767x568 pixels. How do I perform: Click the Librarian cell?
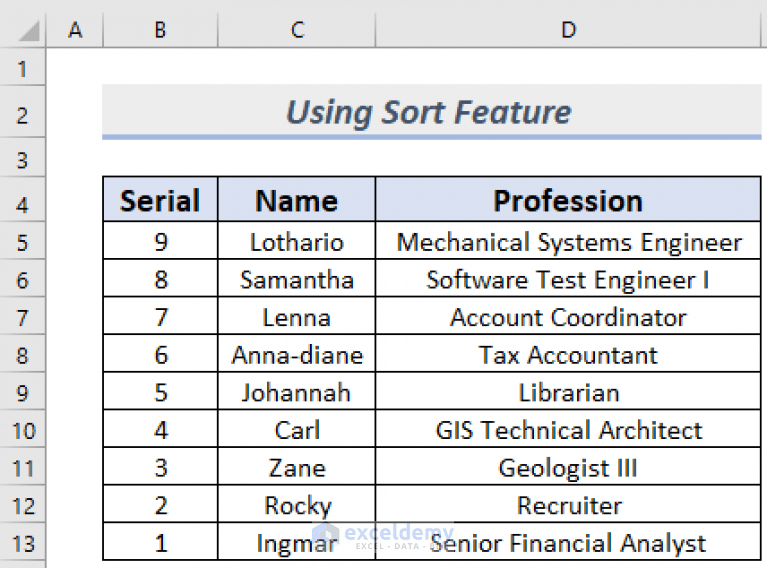pos(568,393)
